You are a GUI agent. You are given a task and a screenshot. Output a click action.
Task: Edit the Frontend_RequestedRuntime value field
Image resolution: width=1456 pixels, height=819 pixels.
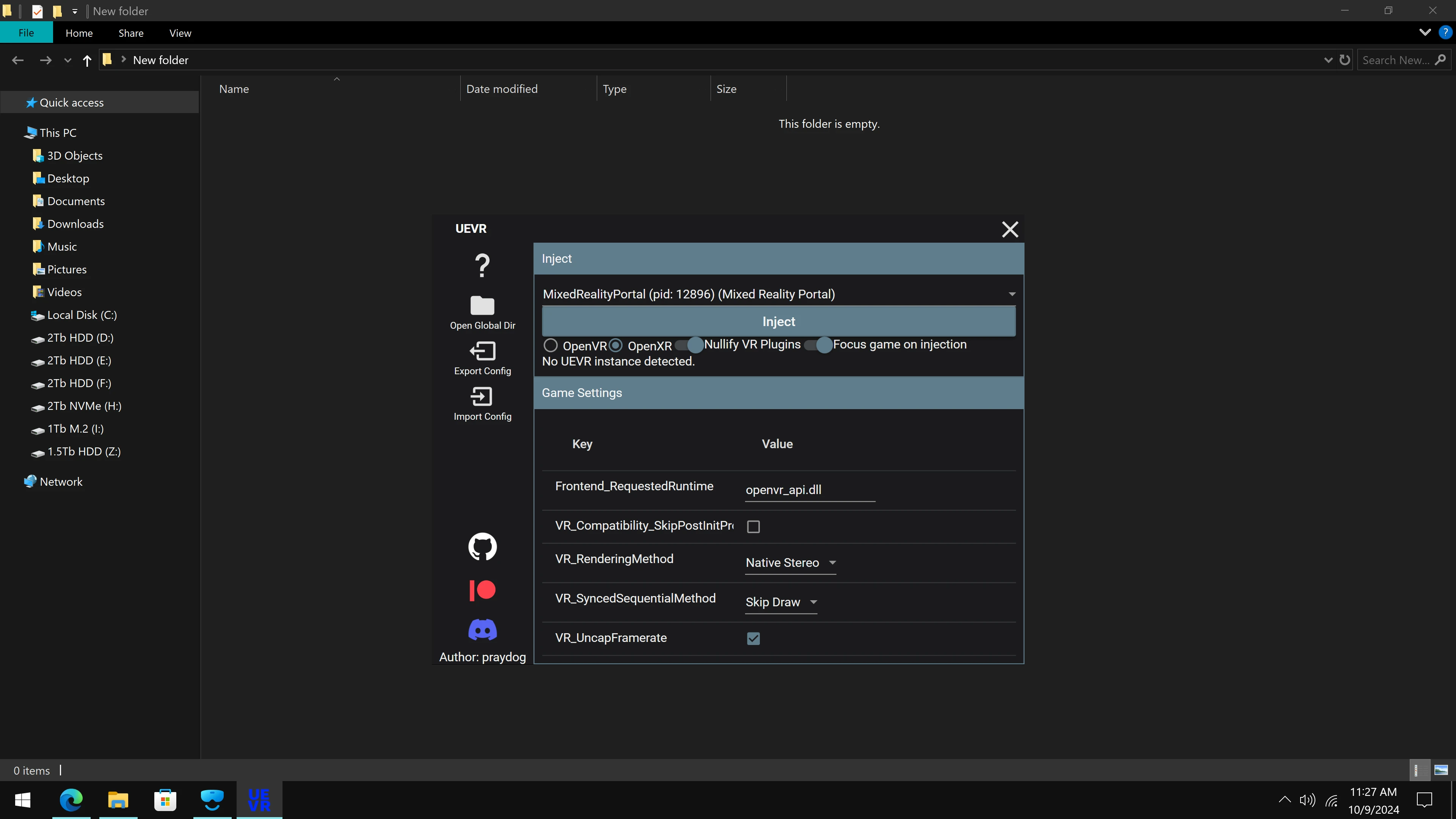(810, 490)
